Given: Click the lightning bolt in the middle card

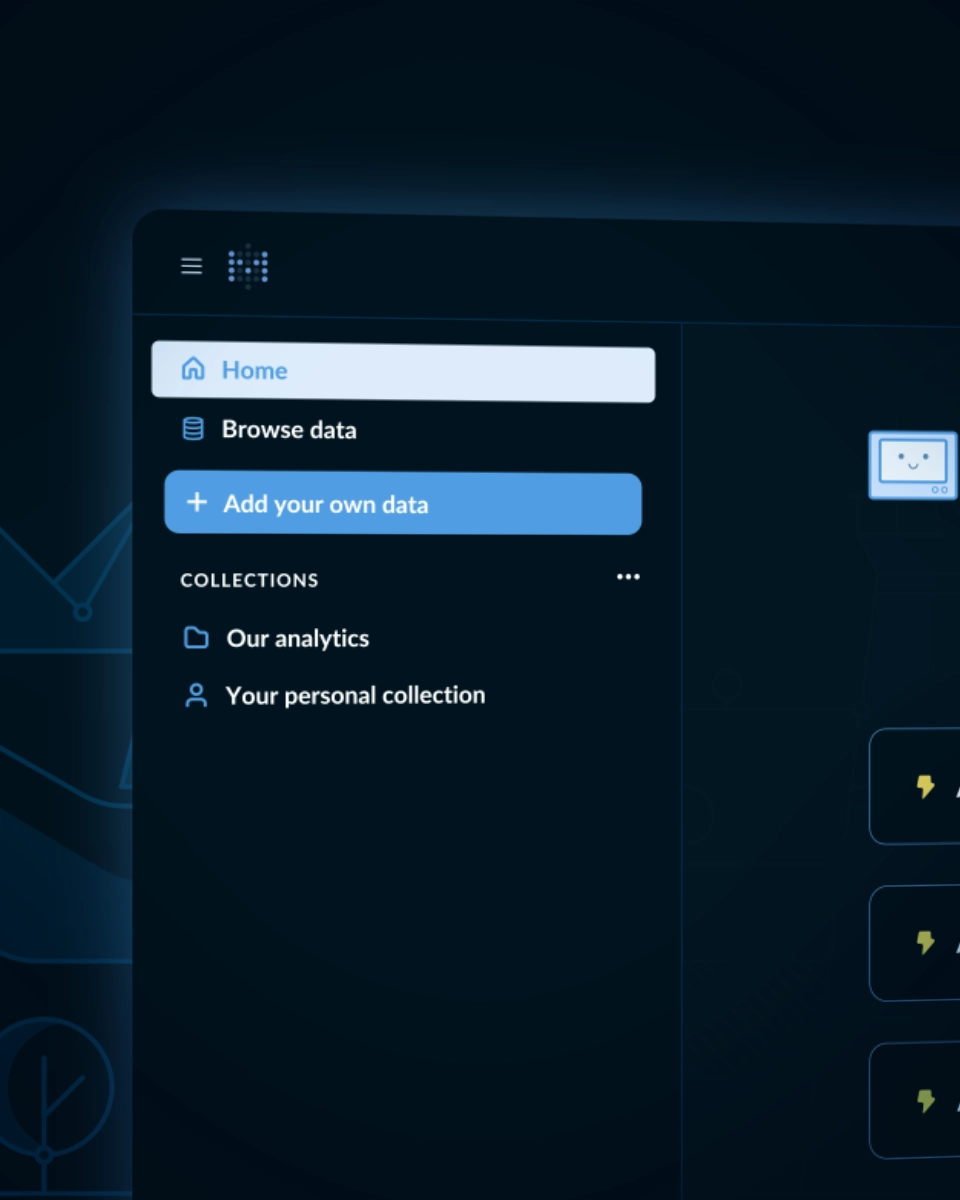Looking at the screenshot, I should click(x=925, y=942).
